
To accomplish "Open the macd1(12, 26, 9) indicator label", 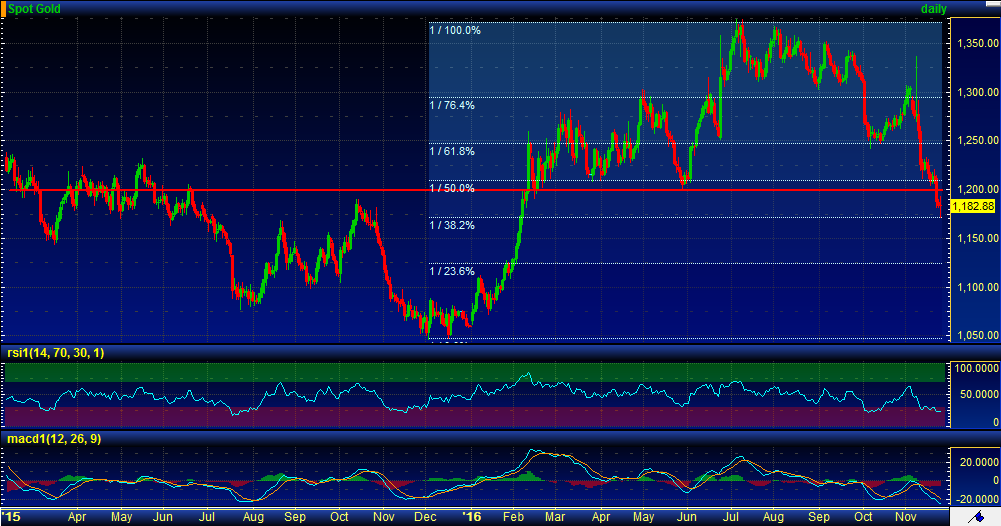I will 50,438.
